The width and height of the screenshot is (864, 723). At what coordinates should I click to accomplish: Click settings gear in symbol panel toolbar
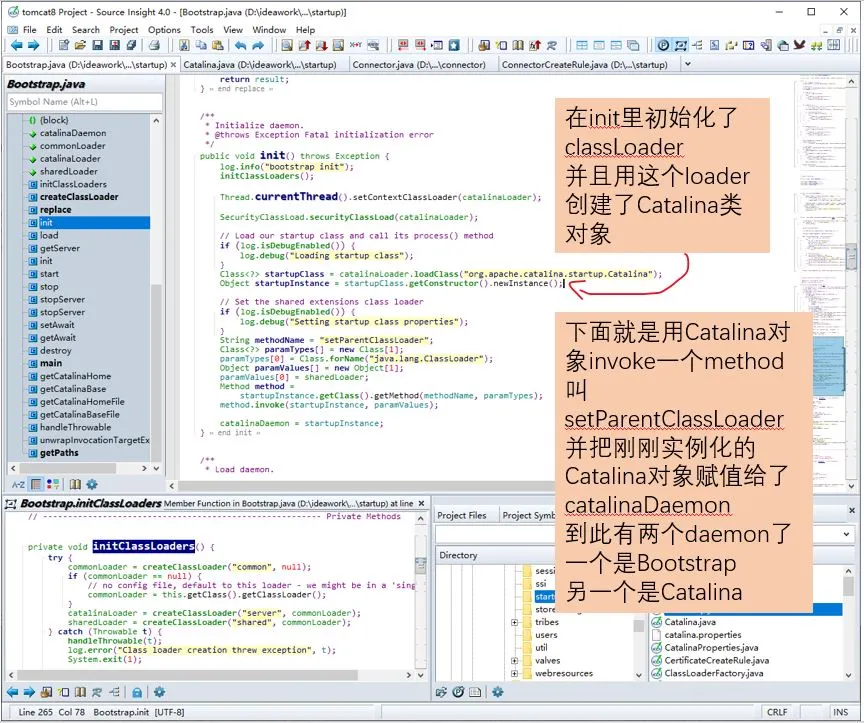coord(92,484)
